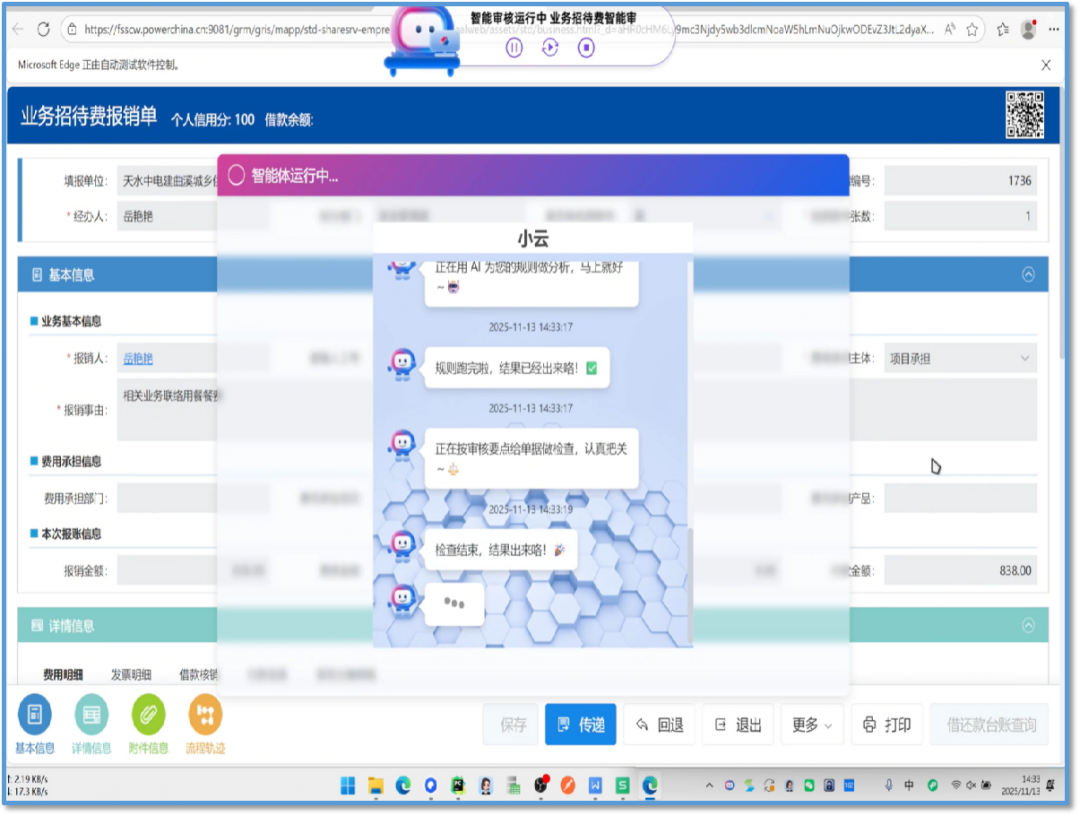Open the taskbar clock and date
Viewport: 1080px width, 816px height.
[x=1021, y=786]
